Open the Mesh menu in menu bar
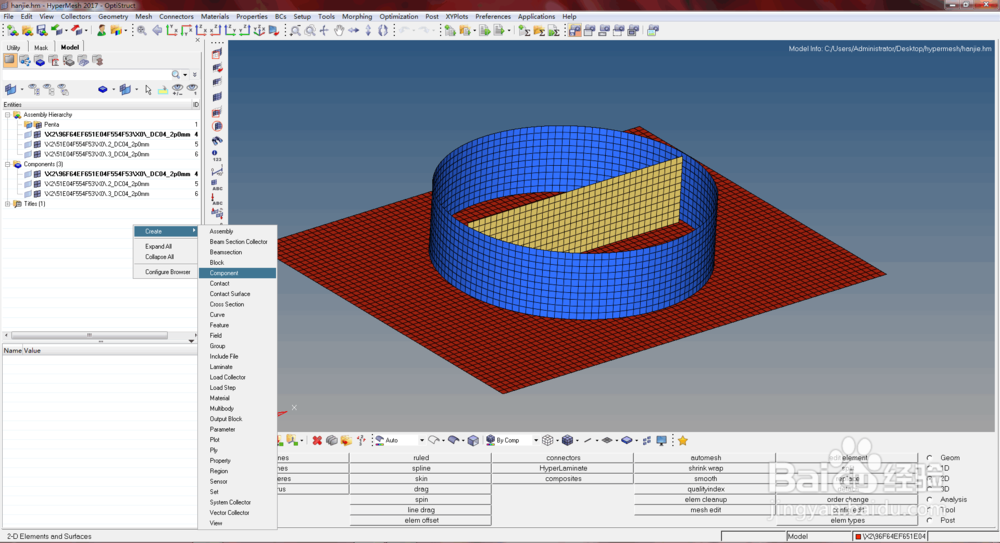Image resolution: width=1000 pixels, height=543 pixels. point(143,17)
